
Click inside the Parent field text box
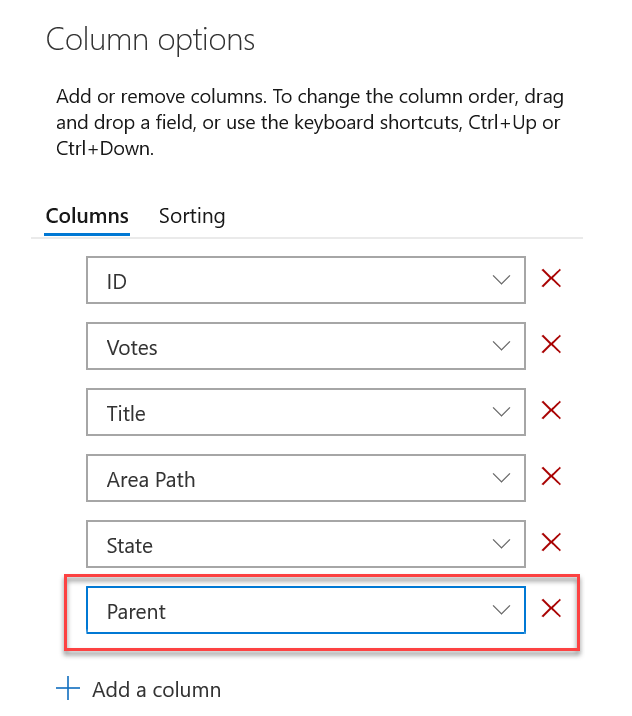(280, 611)
